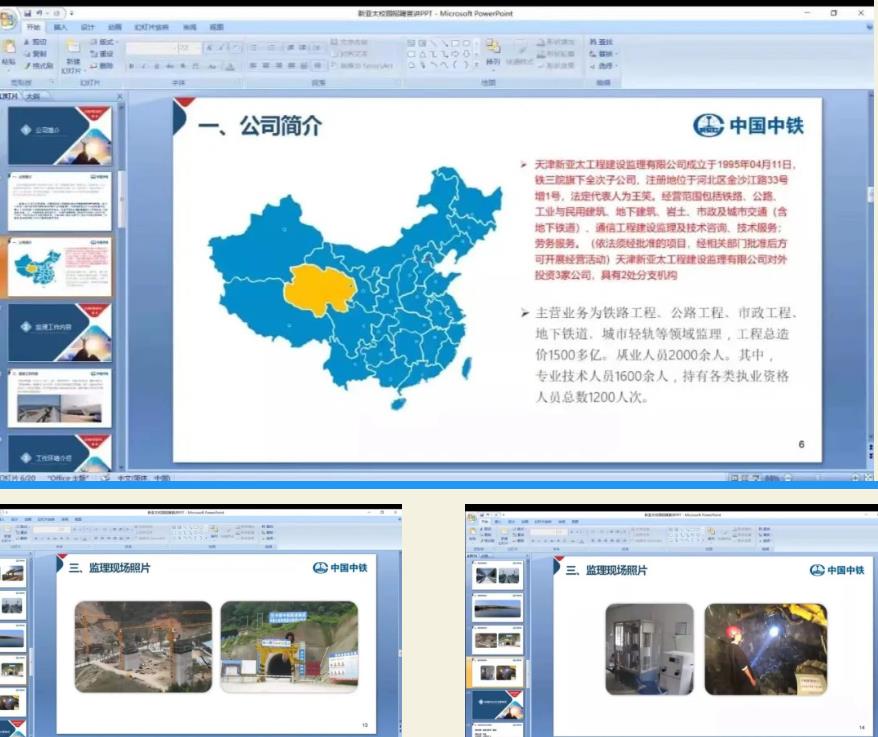Select the Format Painter tool

point(39,66)
